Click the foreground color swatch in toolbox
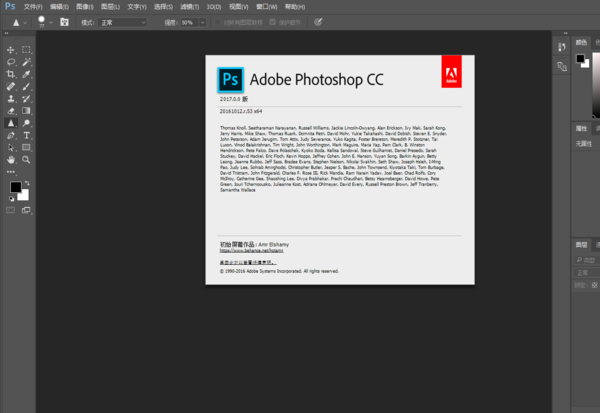 click(16, 187)
